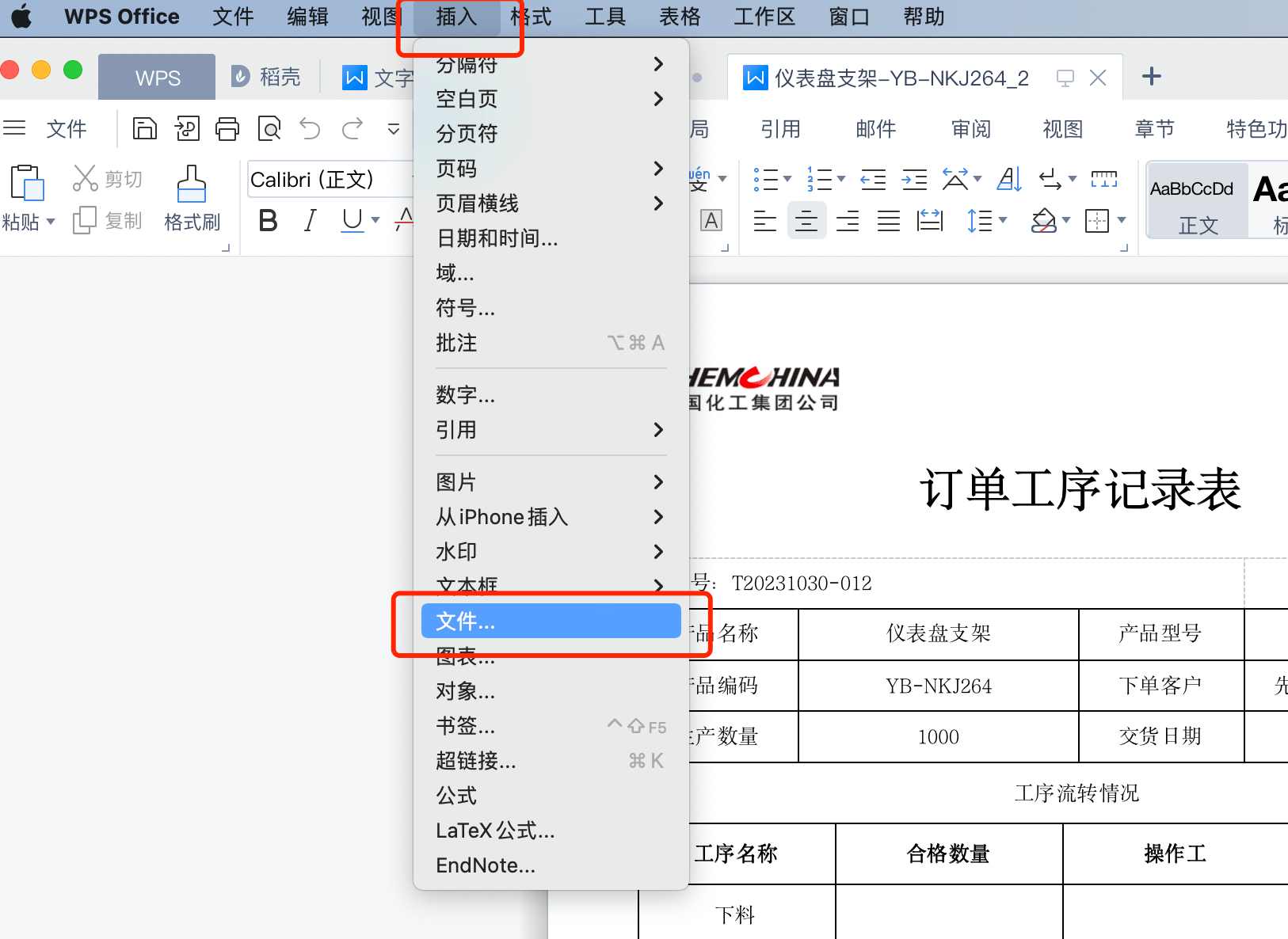Click the Undo icon
The height and width of the screenshot is (939, 1288).
(311, 127)
